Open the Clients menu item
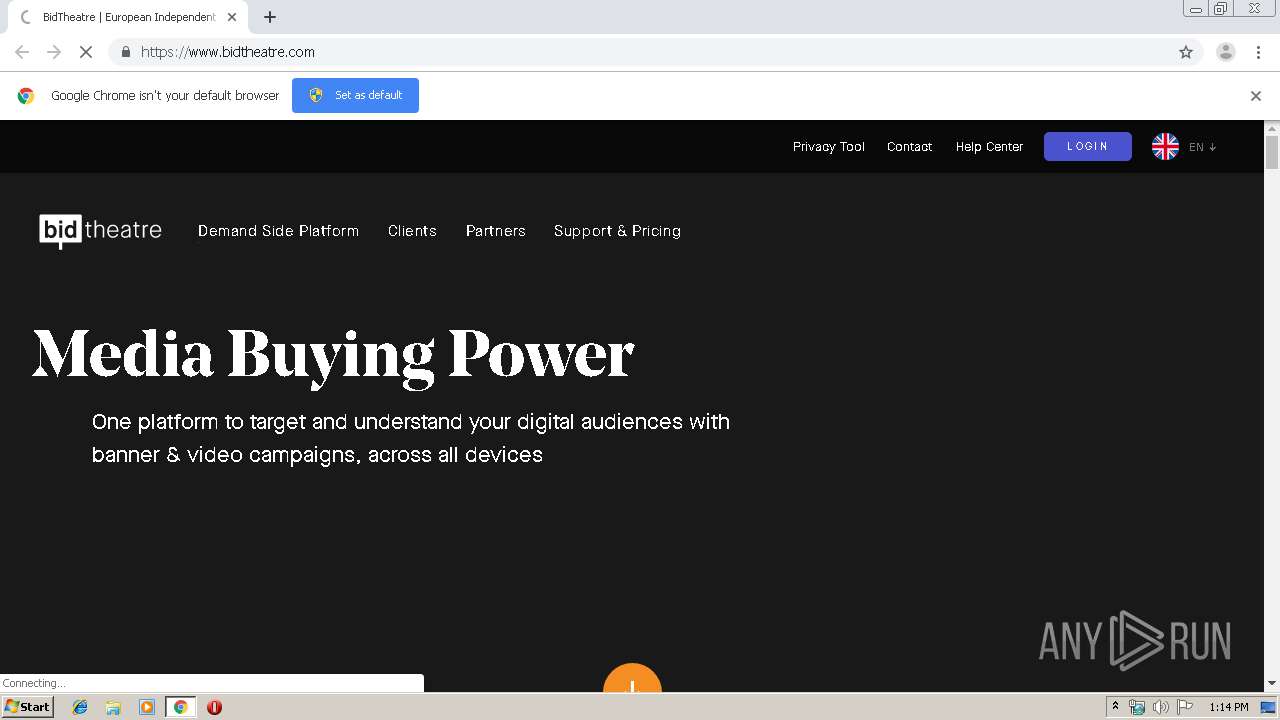Image resolution: width=1280 pixels, height=720 pixels. click(x=412, y=231)
